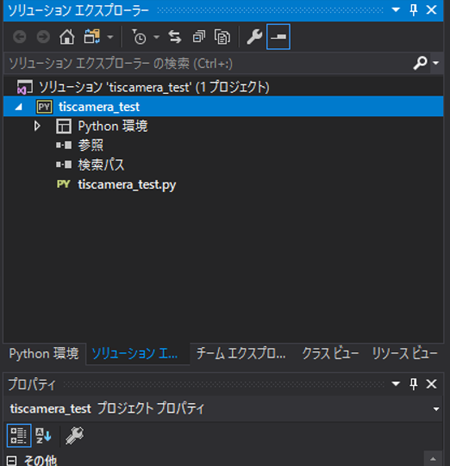
Task: Click the Collapse All icon
Action: click(x=199, y=37)
